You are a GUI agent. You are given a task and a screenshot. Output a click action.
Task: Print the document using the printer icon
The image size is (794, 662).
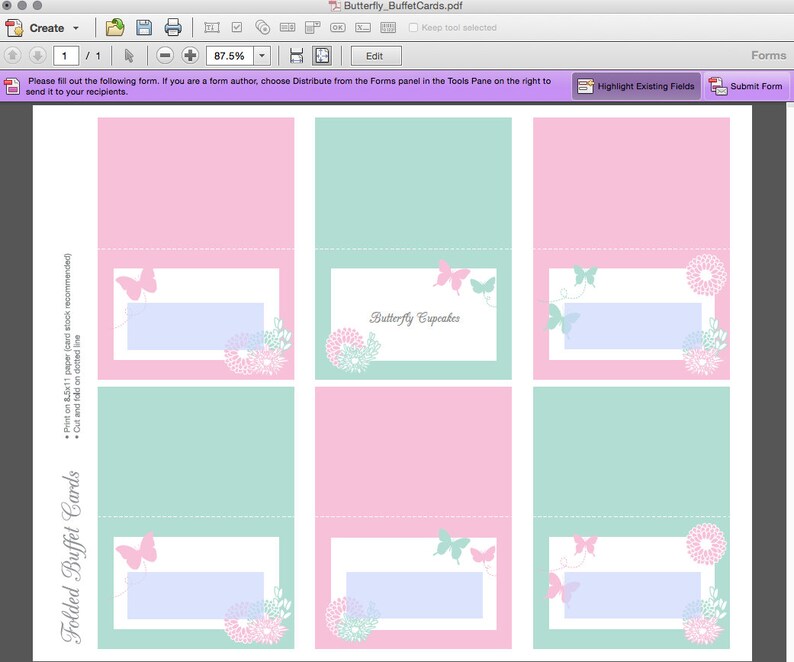click(173, 27)
